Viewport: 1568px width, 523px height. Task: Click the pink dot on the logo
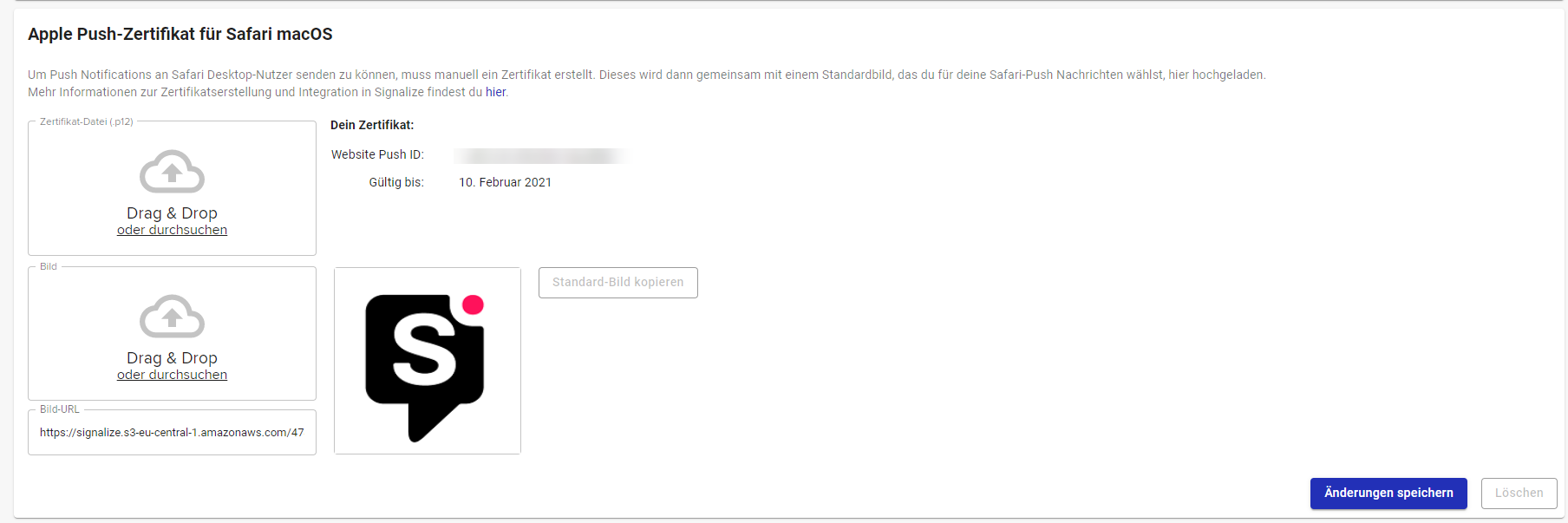point(473,304)
